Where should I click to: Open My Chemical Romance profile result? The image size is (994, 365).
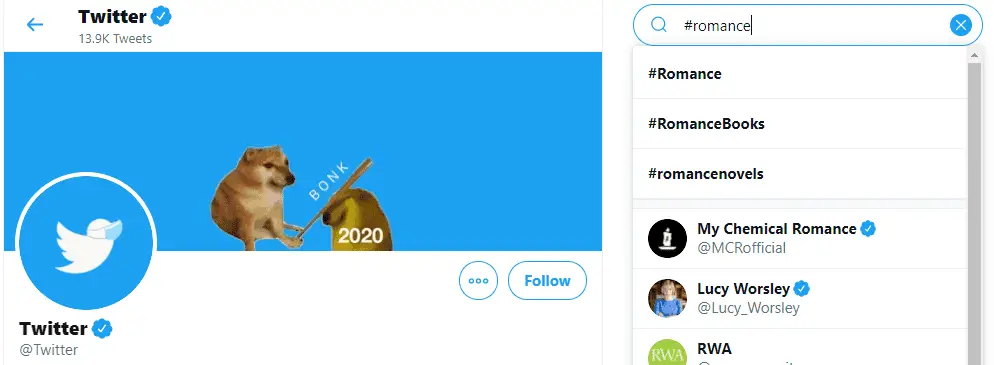click(x=799, y=238)
